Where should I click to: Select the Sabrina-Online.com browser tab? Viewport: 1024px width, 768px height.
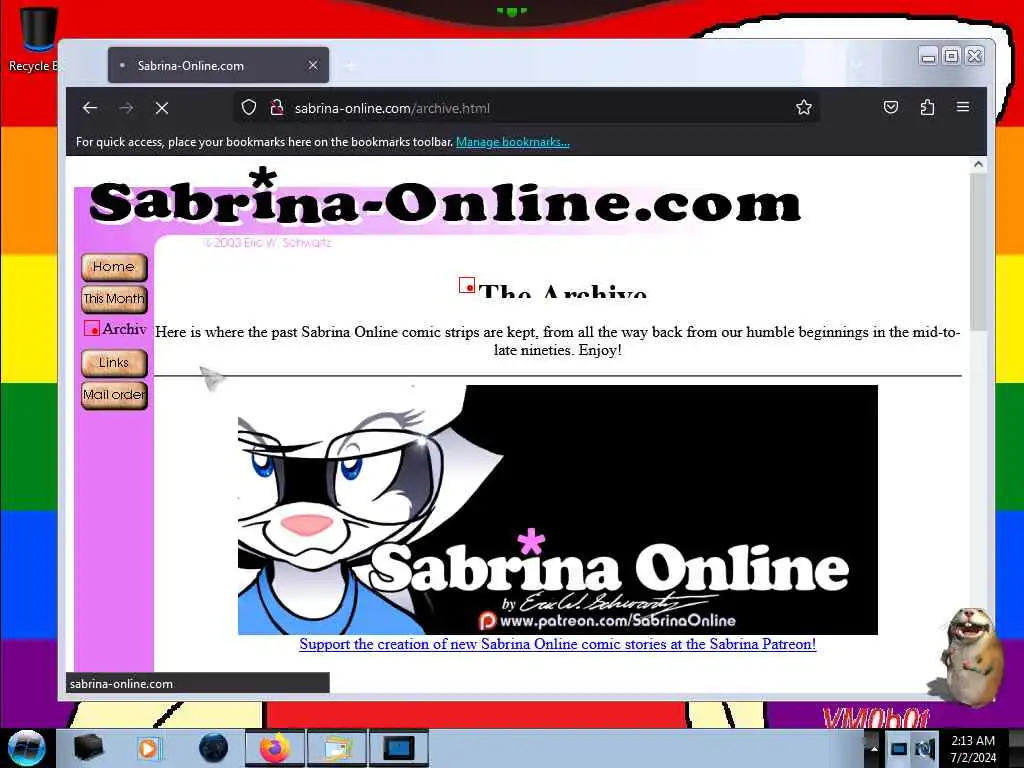[x=218, y=65]
